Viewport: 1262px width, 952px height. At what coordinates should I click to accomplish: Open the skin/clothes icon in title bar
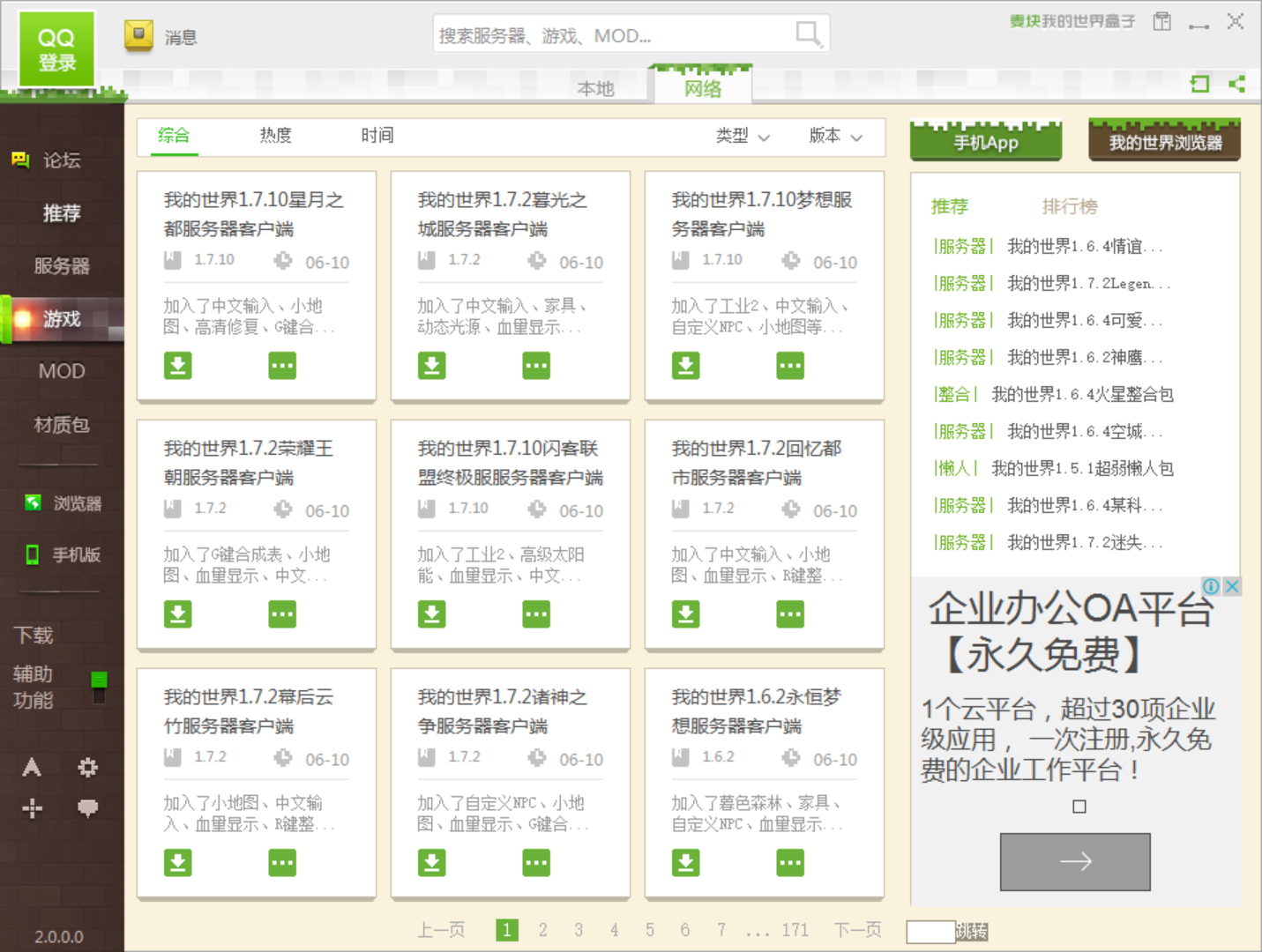click(x=1162, y=21)
